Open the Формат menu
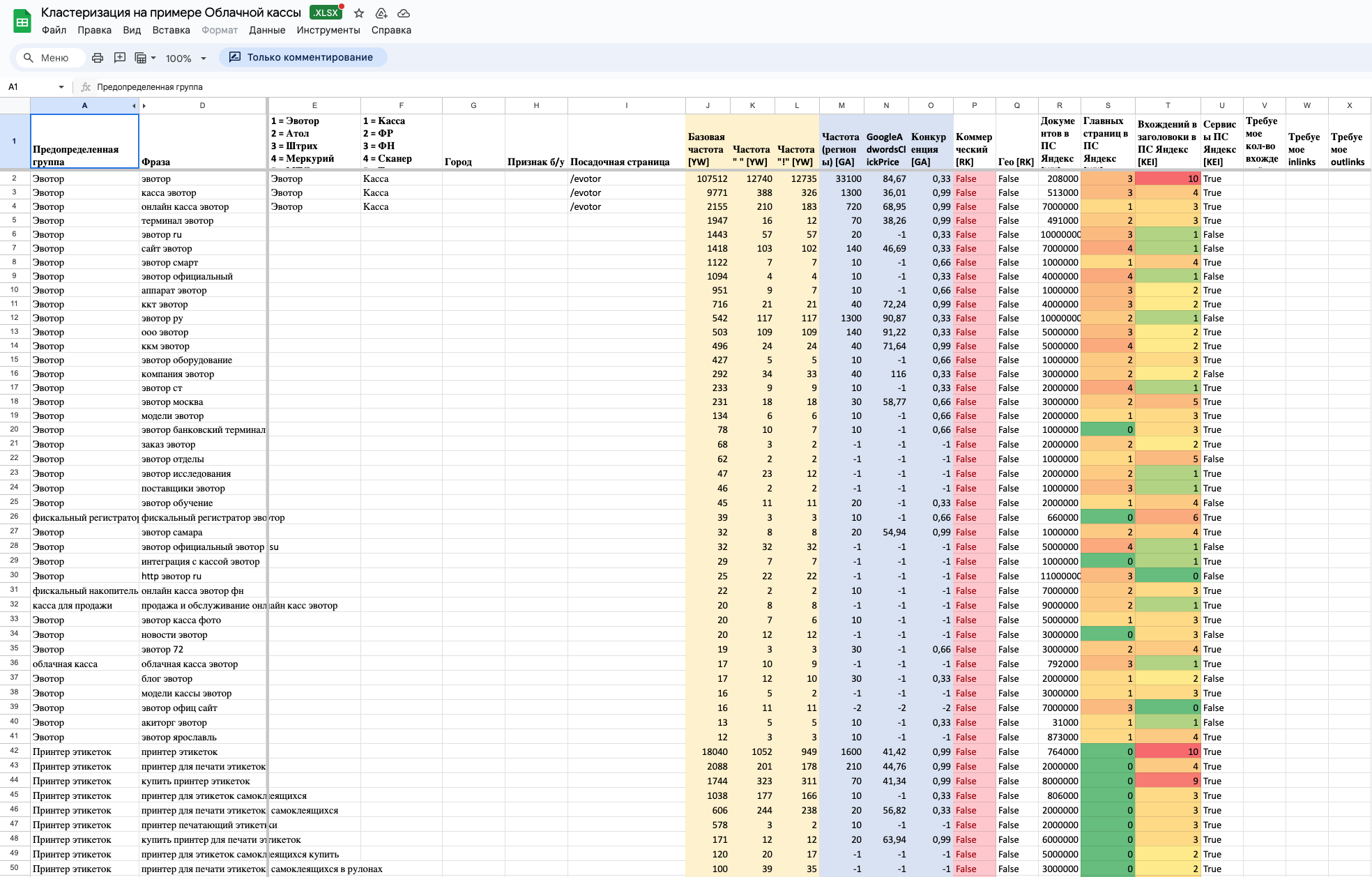Image resolution: width=1372 pixels, height=877 pixels. 220,30
